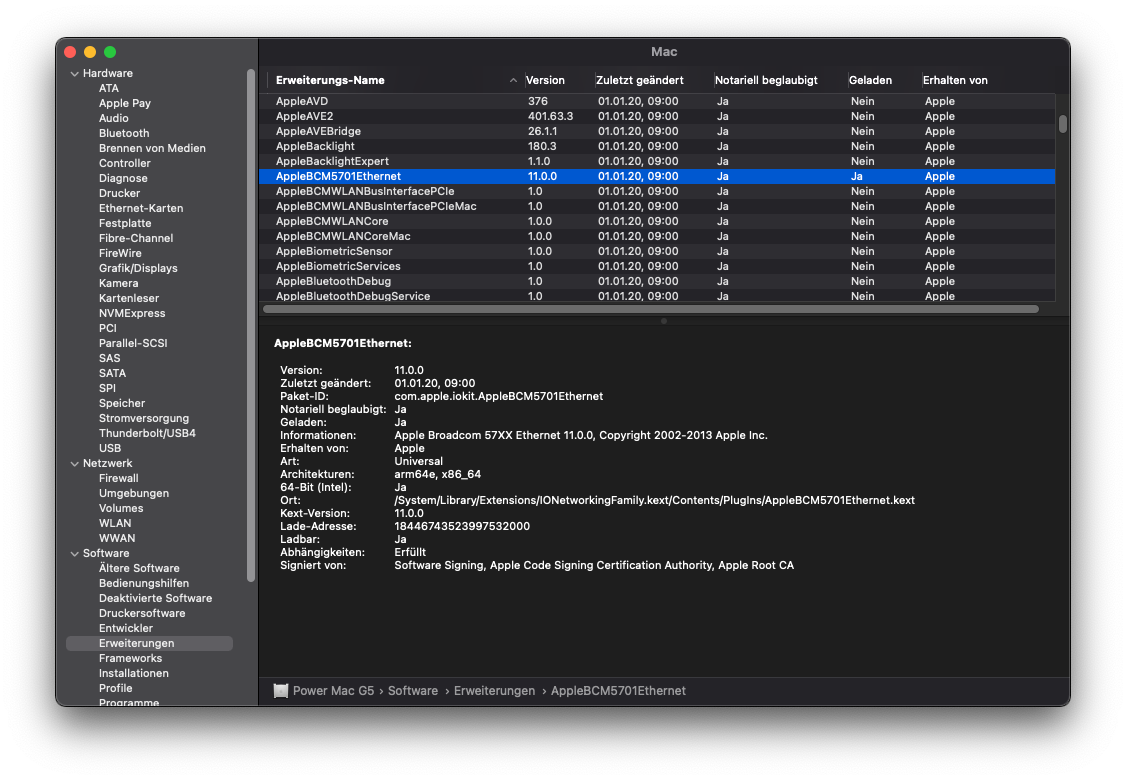Screen dimensions: 1126x780
Task: Sort the table by Version column
Action: click(546, 80)
